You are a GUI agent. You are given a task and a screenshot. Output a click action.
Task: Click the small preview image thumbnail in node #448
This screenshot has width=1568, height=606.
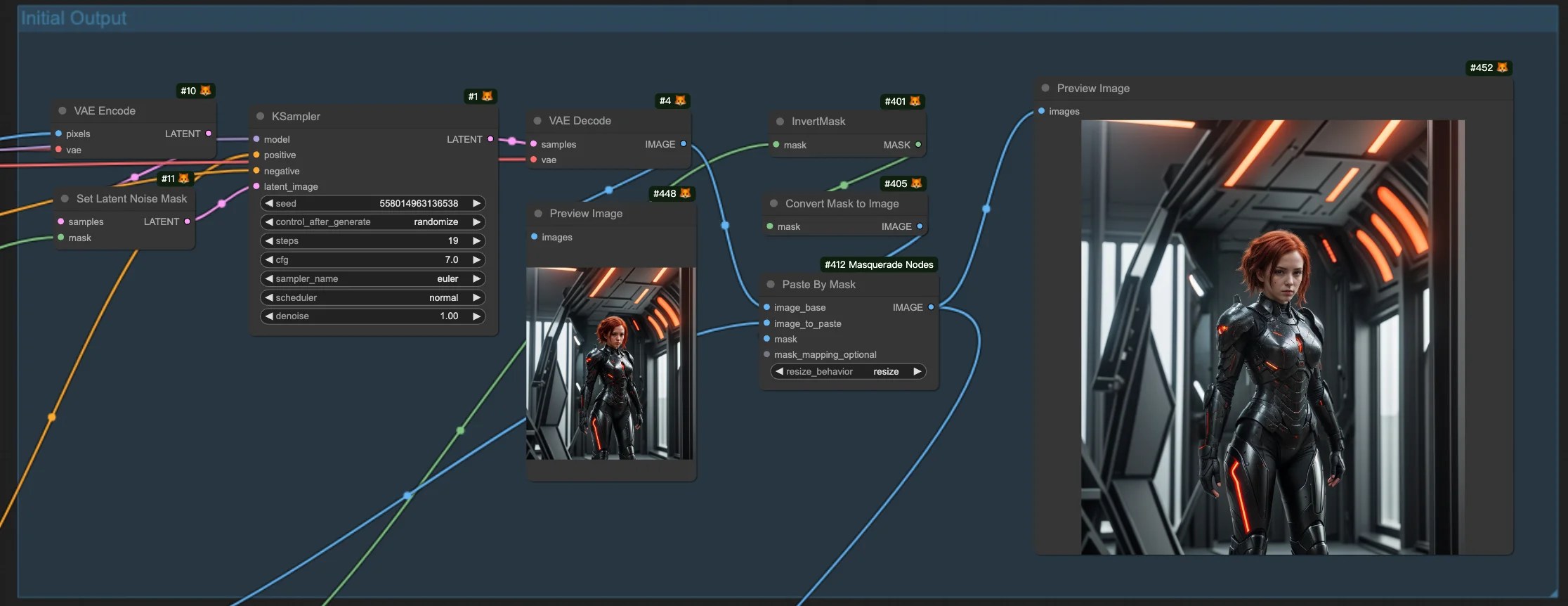(610, 363)
